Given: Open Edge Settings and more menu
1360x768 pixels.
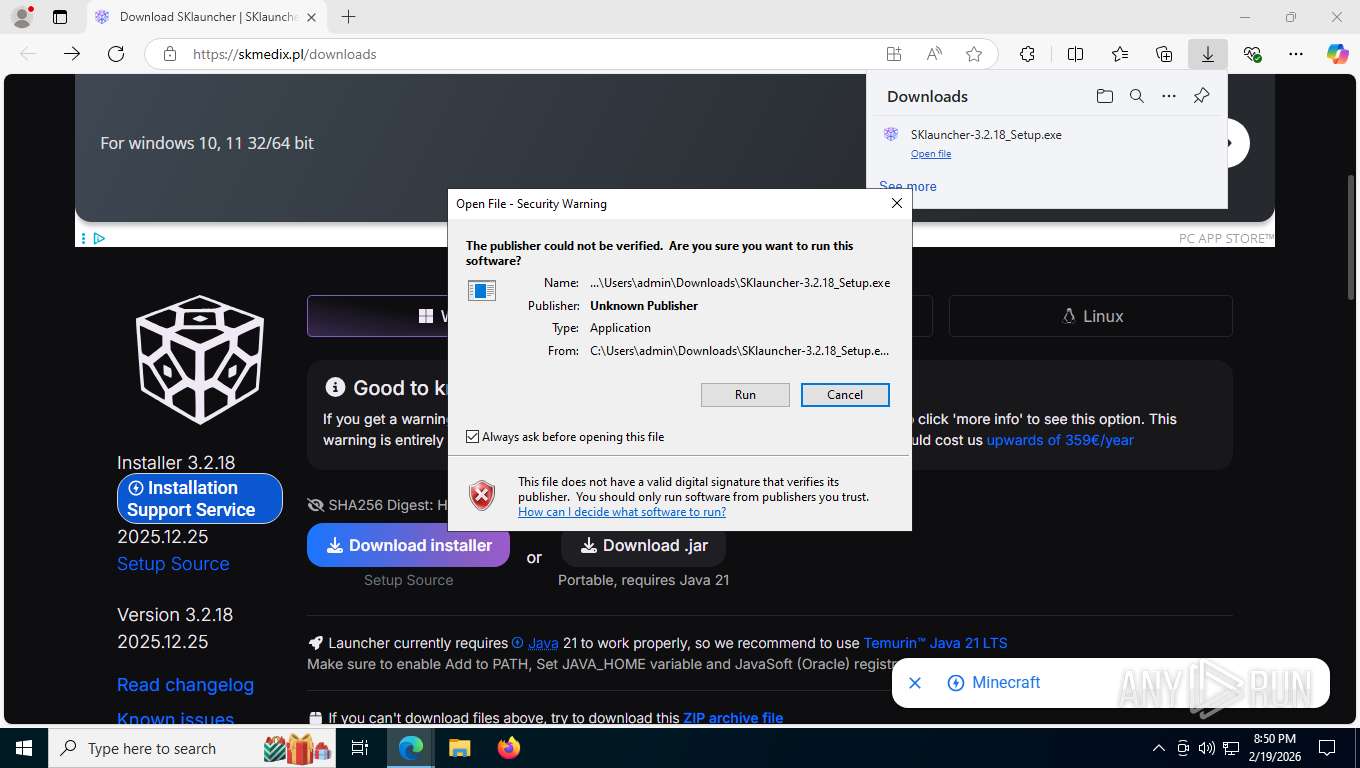Looking at the screenshot, I should point(1296,54).
